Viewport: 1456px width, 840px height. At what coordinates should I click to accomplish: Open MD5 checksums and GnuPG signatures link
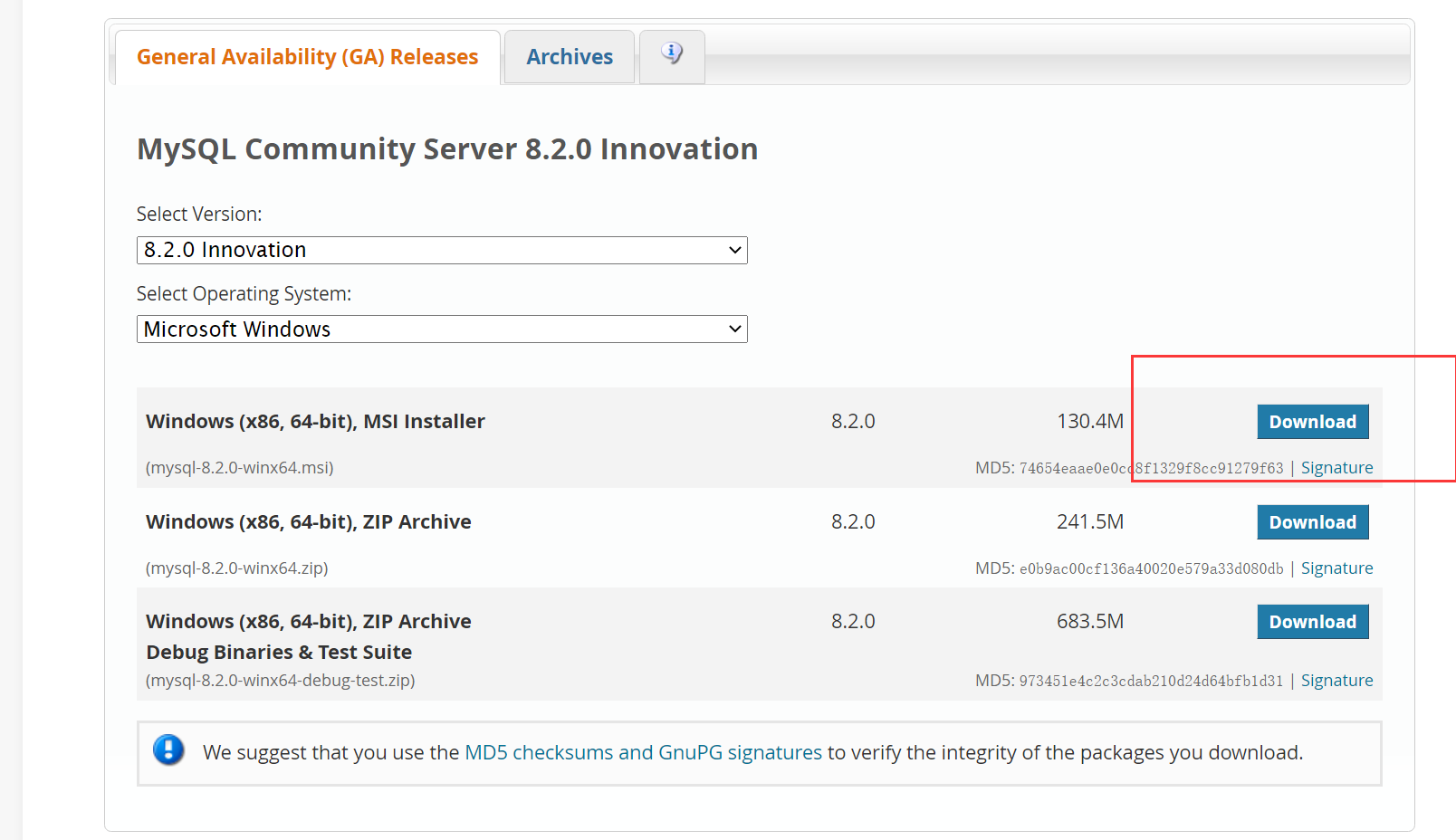point(643,752)
